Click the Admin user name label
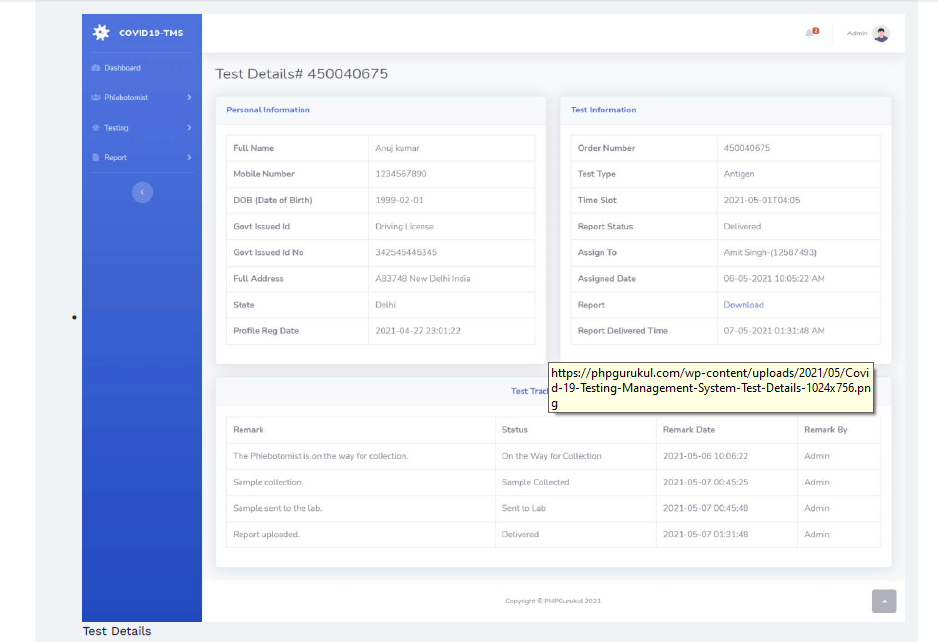Viewport: 938px width, 642px height. (x=857, y=33)
